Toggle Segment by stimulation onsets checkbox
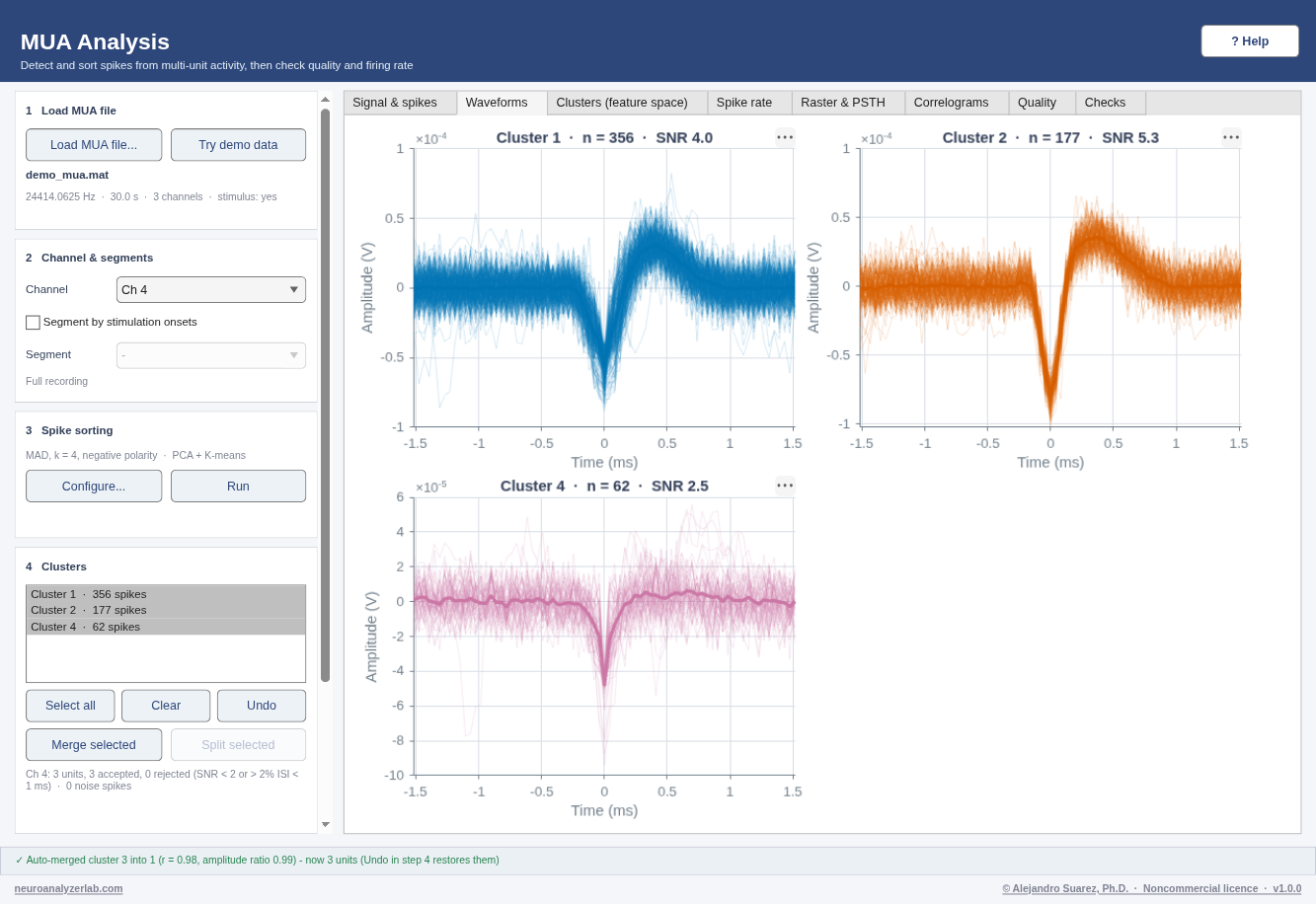 click(x=33, y=323)
